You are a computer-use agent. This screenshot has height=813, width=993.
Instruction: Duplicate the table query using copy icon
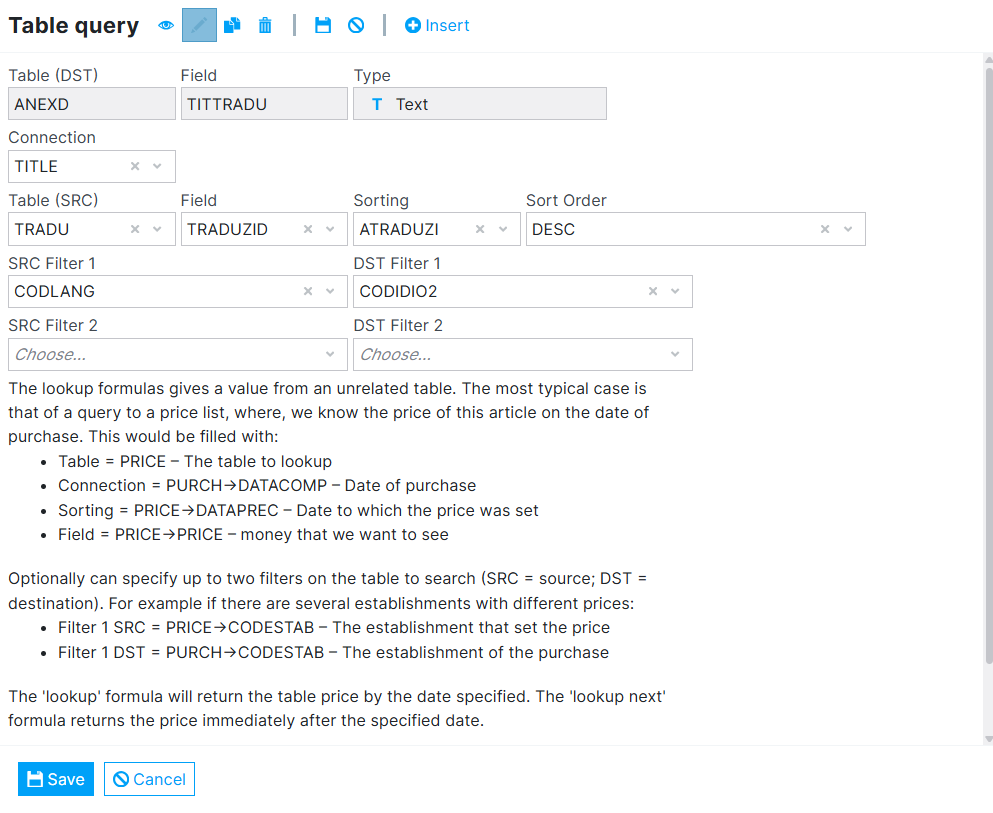point(231,25)
